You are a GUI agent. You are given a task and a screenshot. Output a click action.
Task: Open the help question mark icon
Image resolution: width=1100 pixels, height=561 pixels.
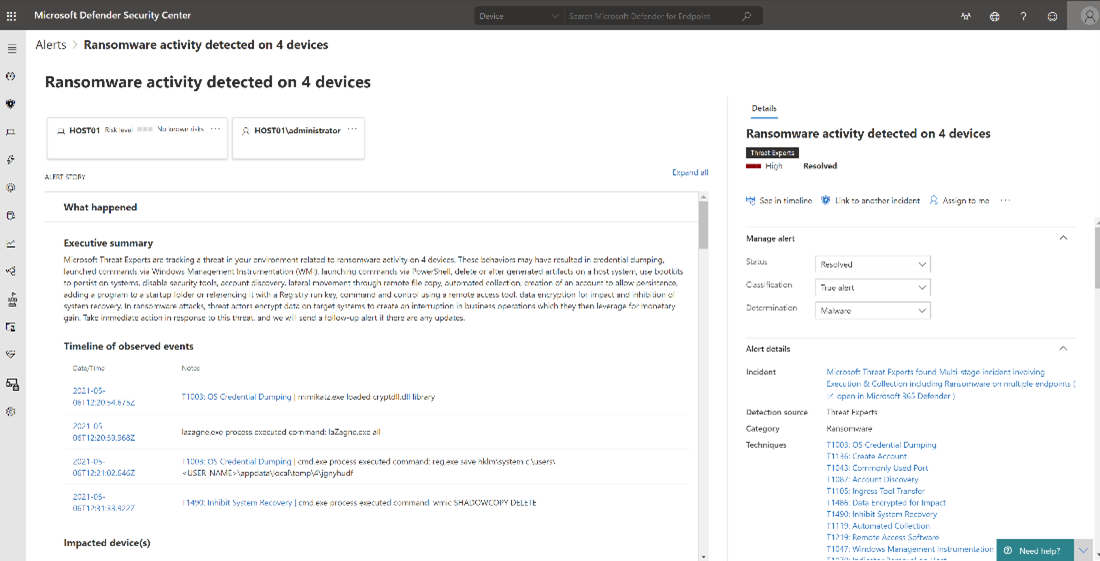pos(1024,16)
